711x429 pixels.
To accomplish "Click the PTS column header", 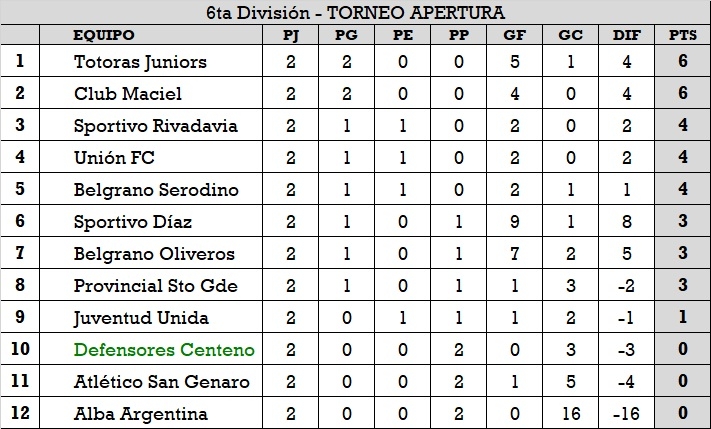I will click(683, 35).
